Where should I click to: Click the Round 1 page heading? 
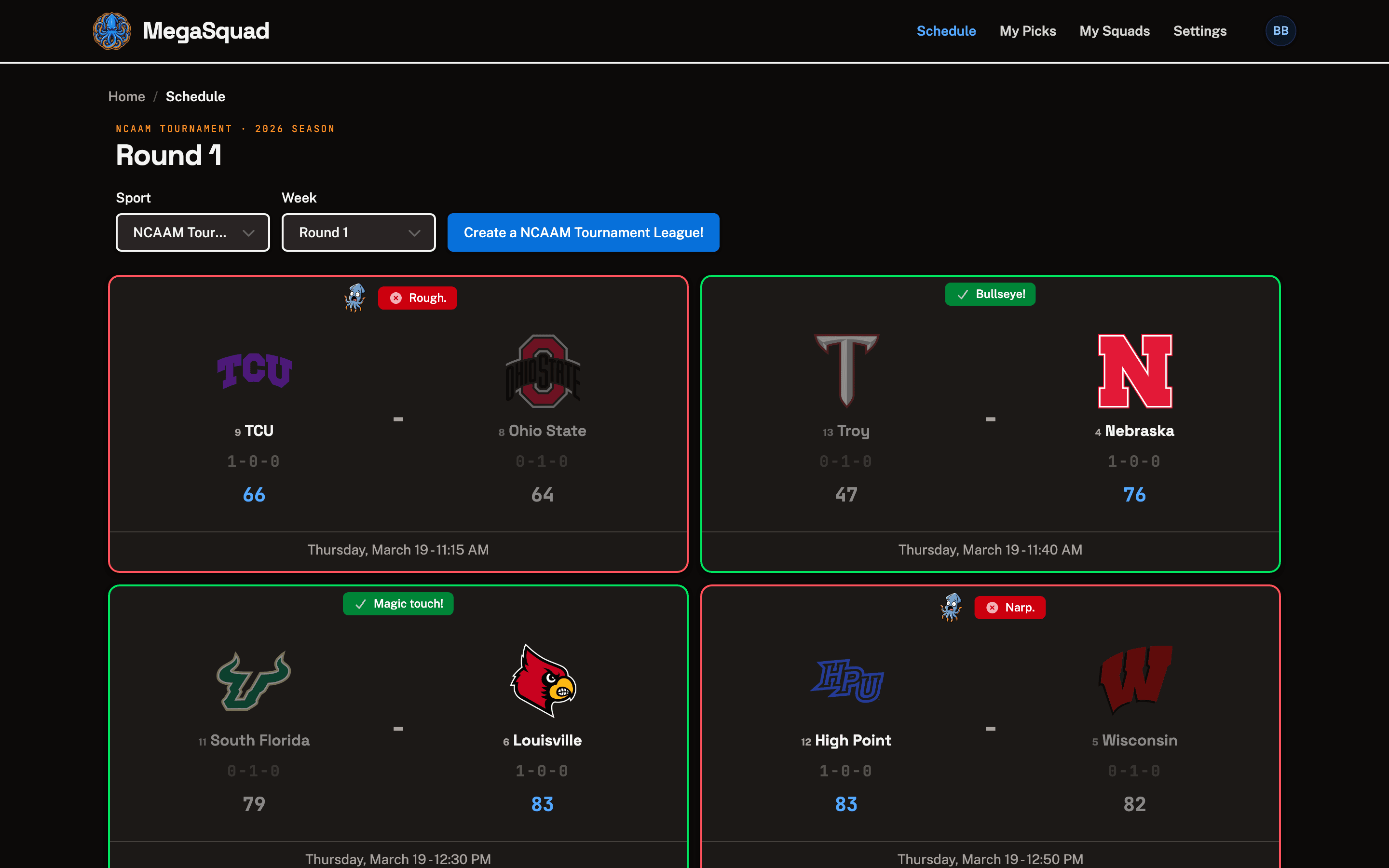tap(169, 155)
